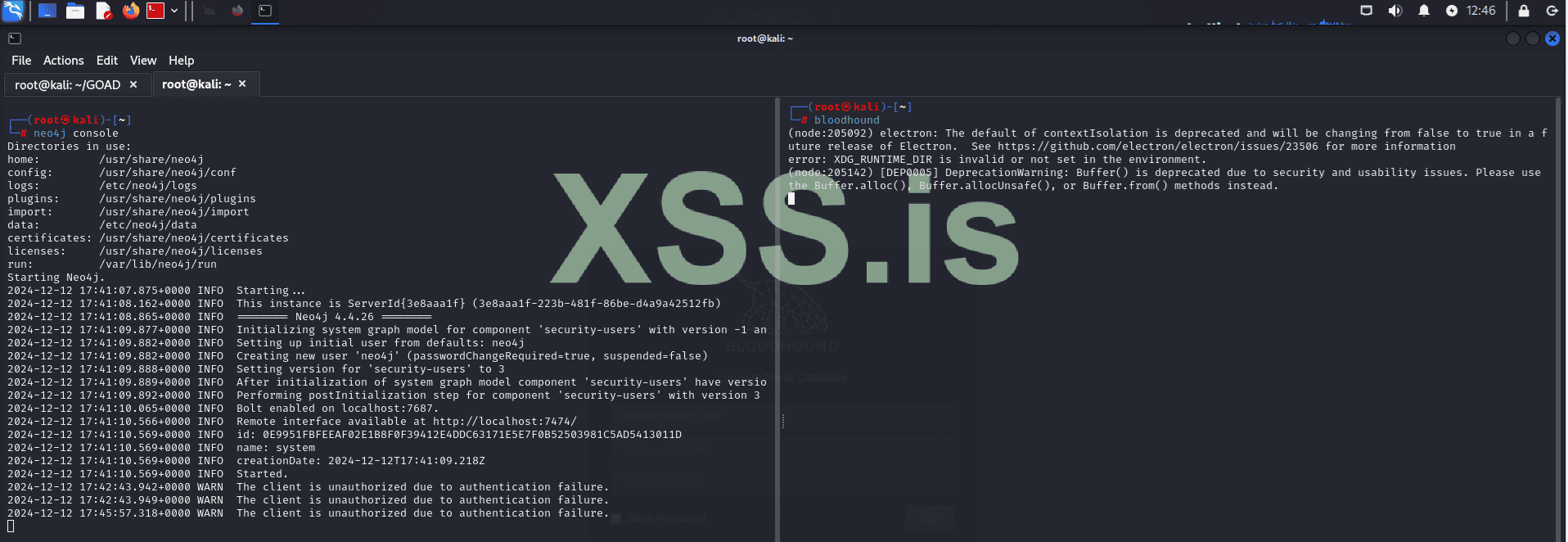The width and height of the screenshot is (1568, 542).
Task: Select the active terminal taskbar window icon
Action: coord(265,11)
